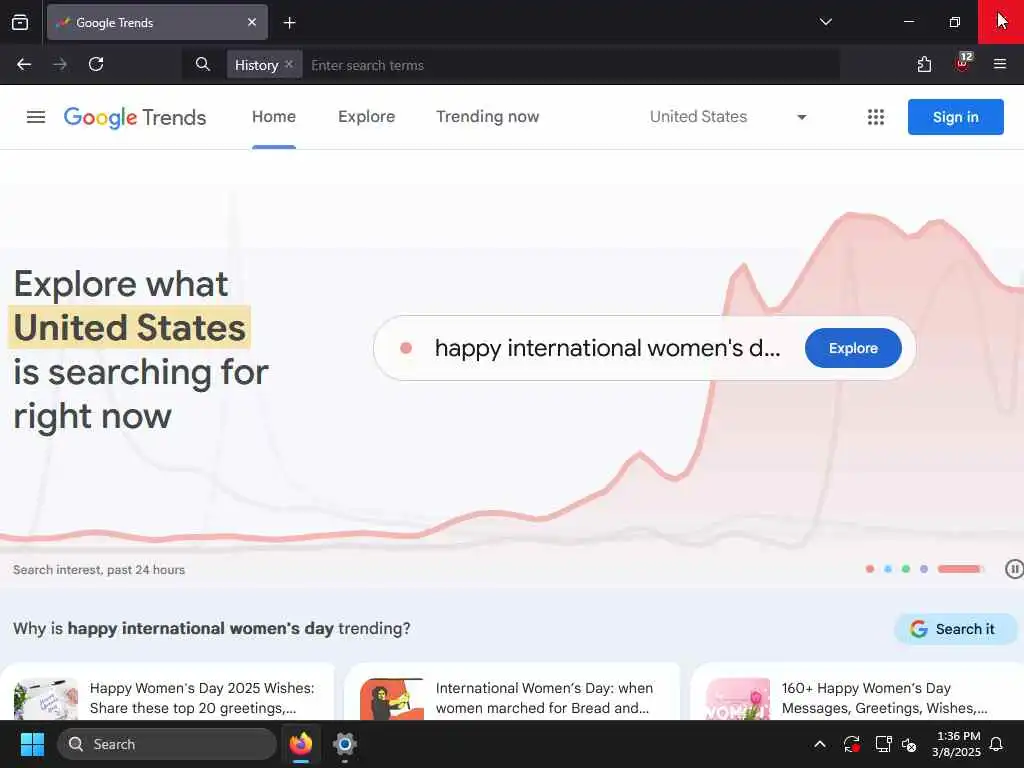Click the Search interest, past 24 hours label

(99, 569)
